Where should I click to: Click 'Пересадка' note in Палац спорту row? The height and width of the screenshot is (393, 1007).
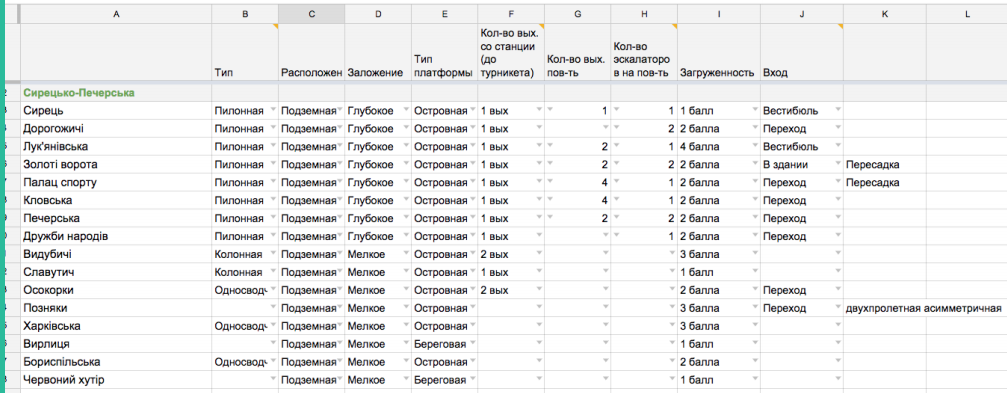[873, 182]
